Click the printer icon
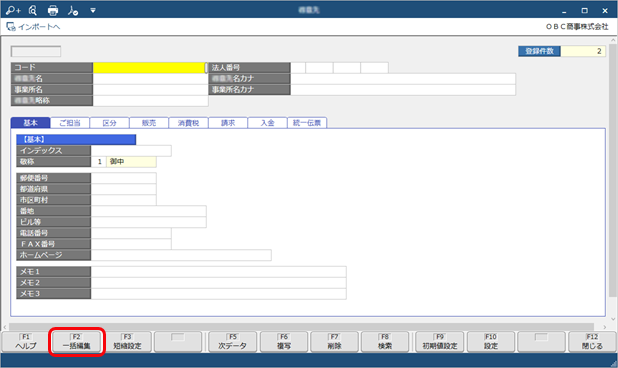The width and height of the screenshot is (618, 368). 53,11
